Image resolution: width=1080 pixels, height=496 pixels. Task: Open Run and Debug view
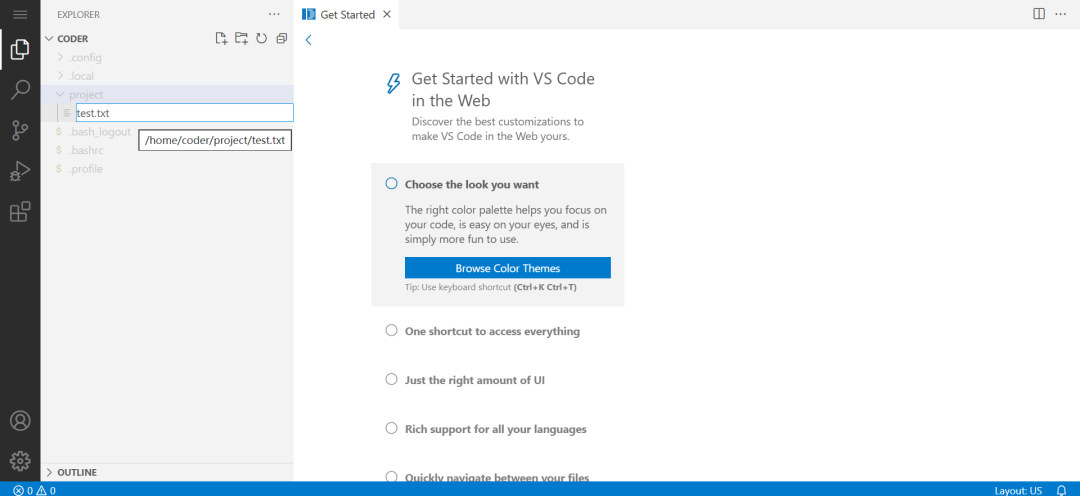pyautogui.click(x=20, y=171)
